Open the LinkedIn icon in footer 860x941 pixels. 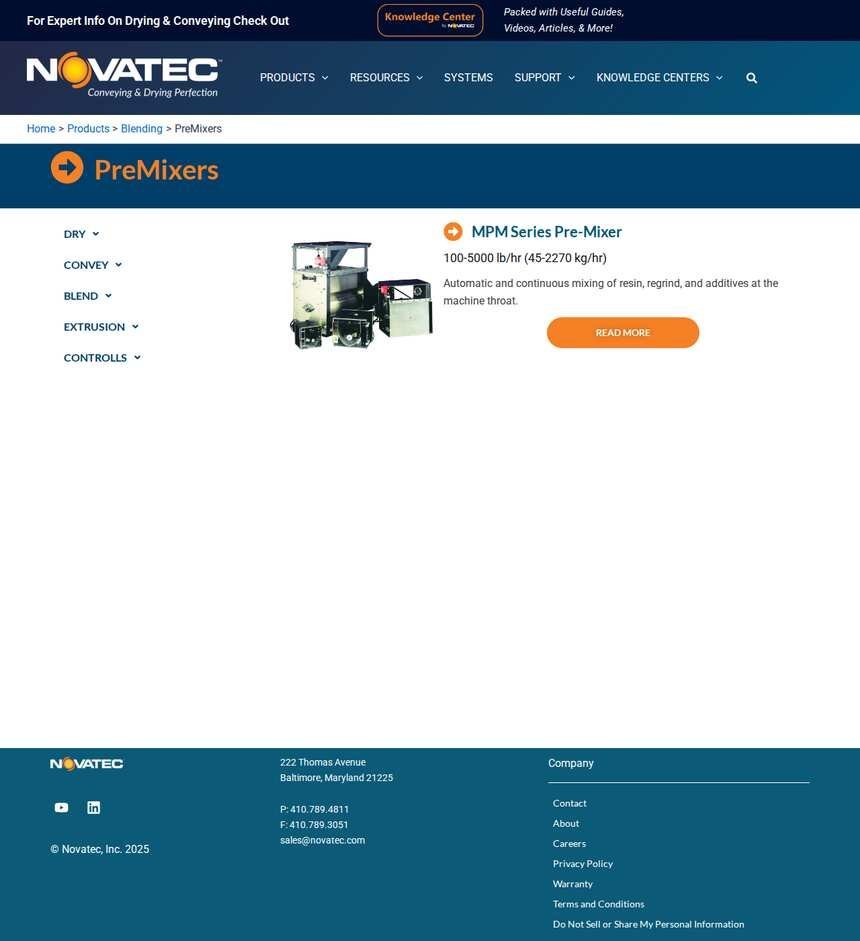click(94, 808)
